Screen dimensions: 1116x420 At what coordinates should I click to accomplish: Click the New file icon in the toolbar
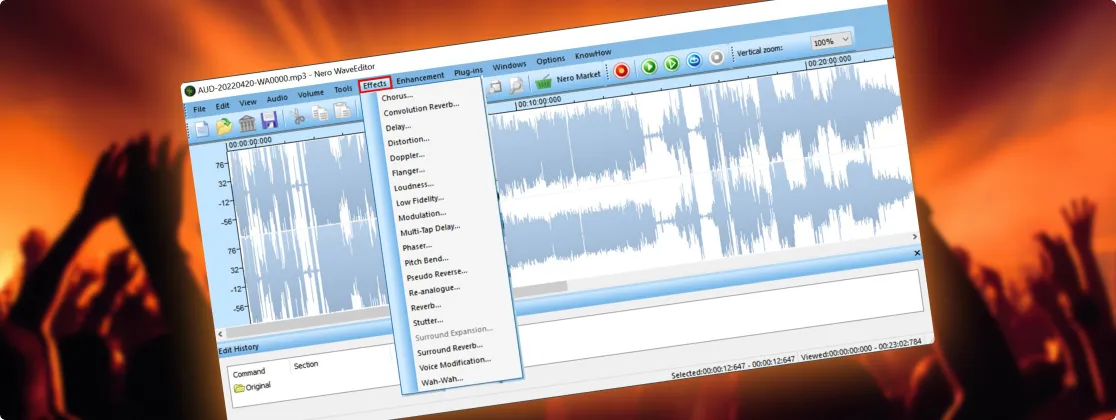(x=204, y=130)
